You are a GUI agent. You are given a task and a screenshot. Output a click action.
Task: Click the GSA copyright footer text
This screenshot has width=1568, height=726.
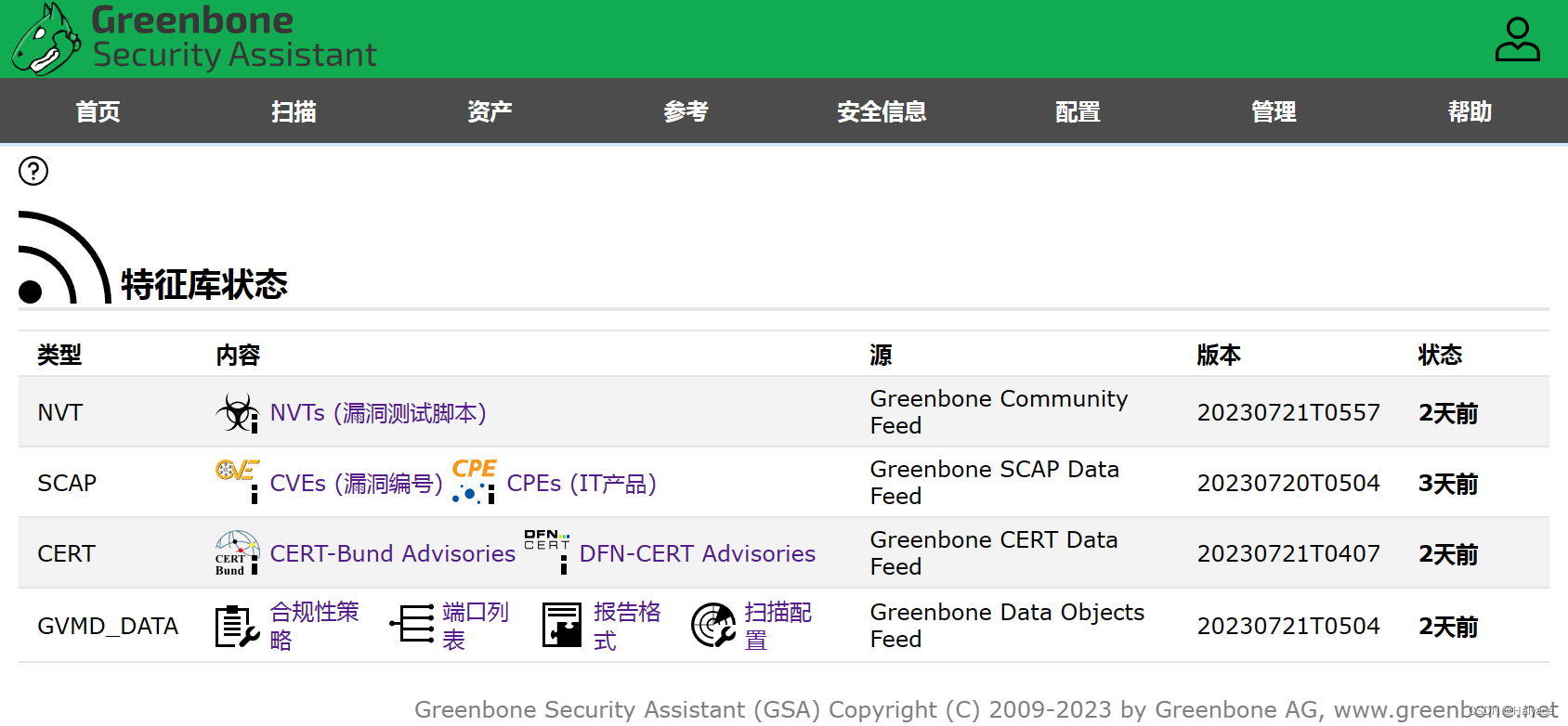click(986, 710)
